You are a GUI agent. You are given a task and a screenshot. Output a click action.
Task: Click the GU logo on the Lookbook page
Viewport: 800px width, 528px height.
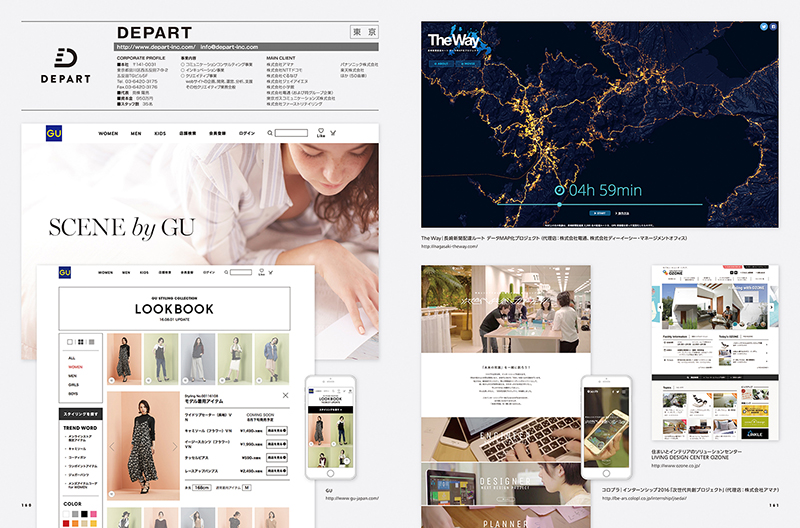point(65,272)
